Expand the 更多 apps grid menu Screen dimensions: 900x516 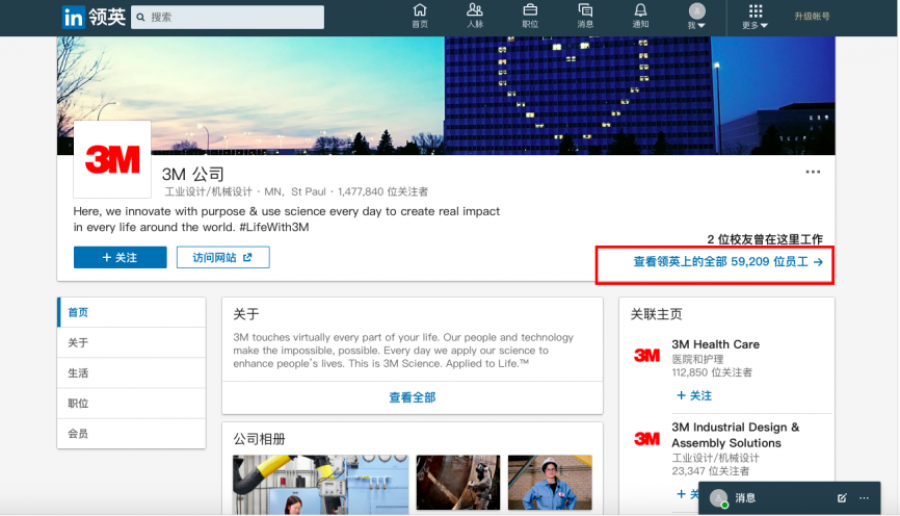coord(755,17)
